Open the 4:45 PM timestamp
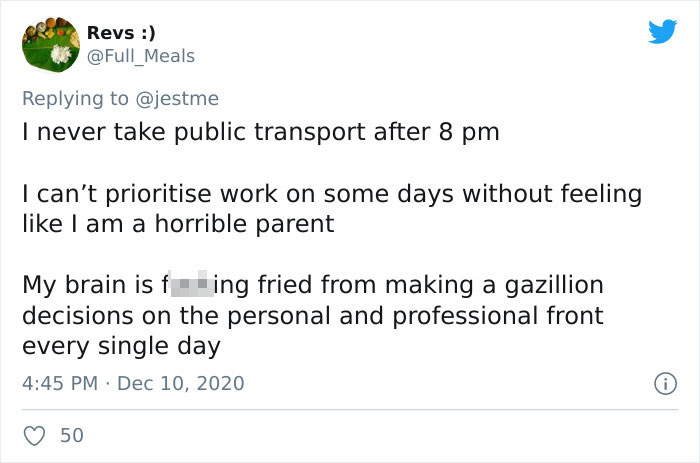 [x=58, y=383]
